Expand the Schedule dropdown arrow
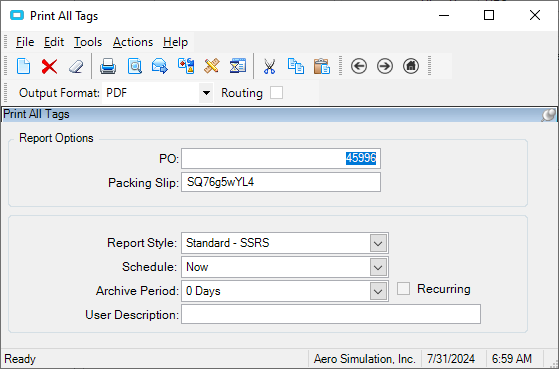 pyautogui.click(x=378, y=267)
